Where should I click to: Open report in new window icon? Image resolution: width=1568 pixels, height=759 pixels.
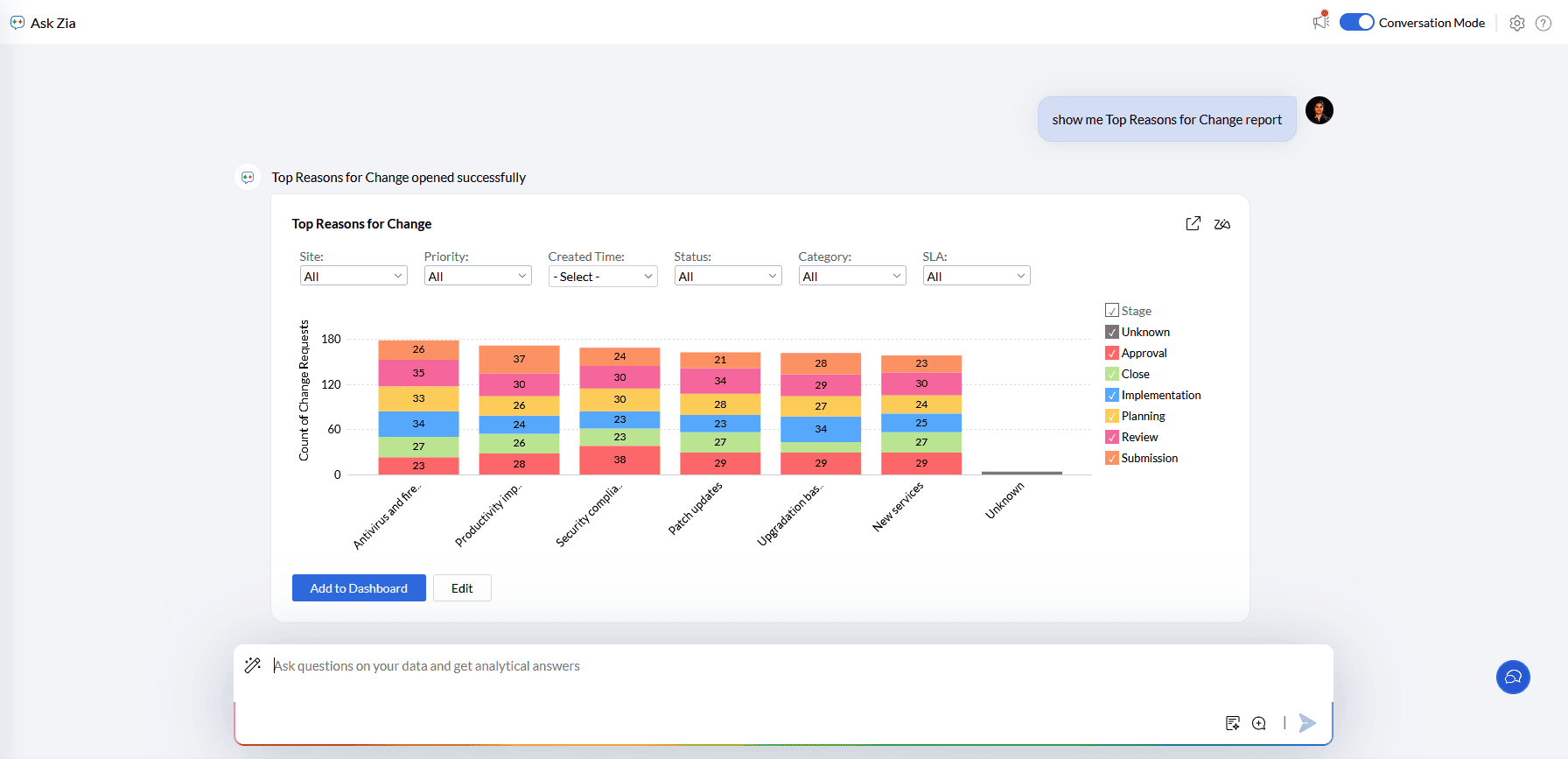1193,224
